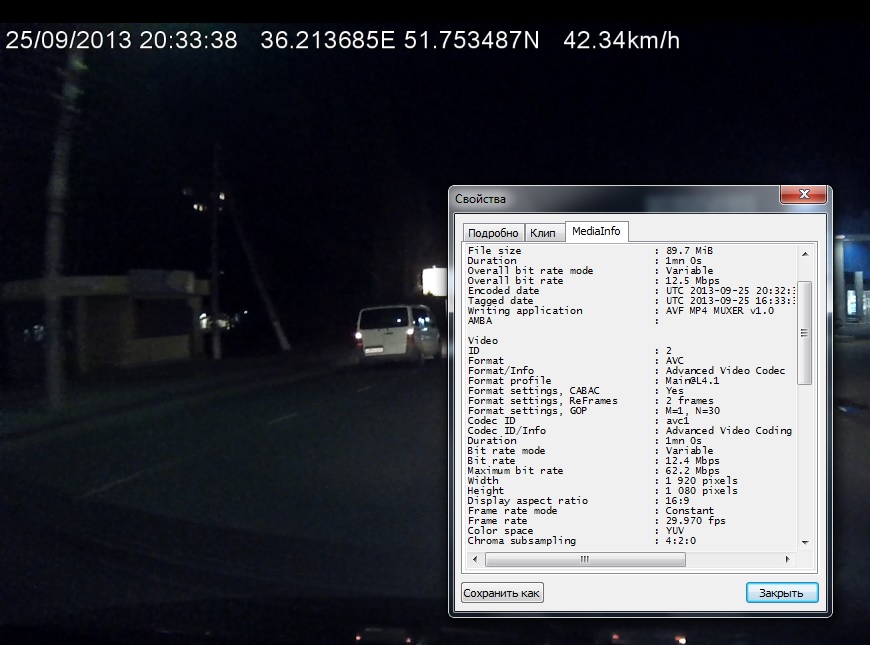Select the MediaInfo tab
The width and height of the screenshot is (870, 645).
[x=596, y=231]
